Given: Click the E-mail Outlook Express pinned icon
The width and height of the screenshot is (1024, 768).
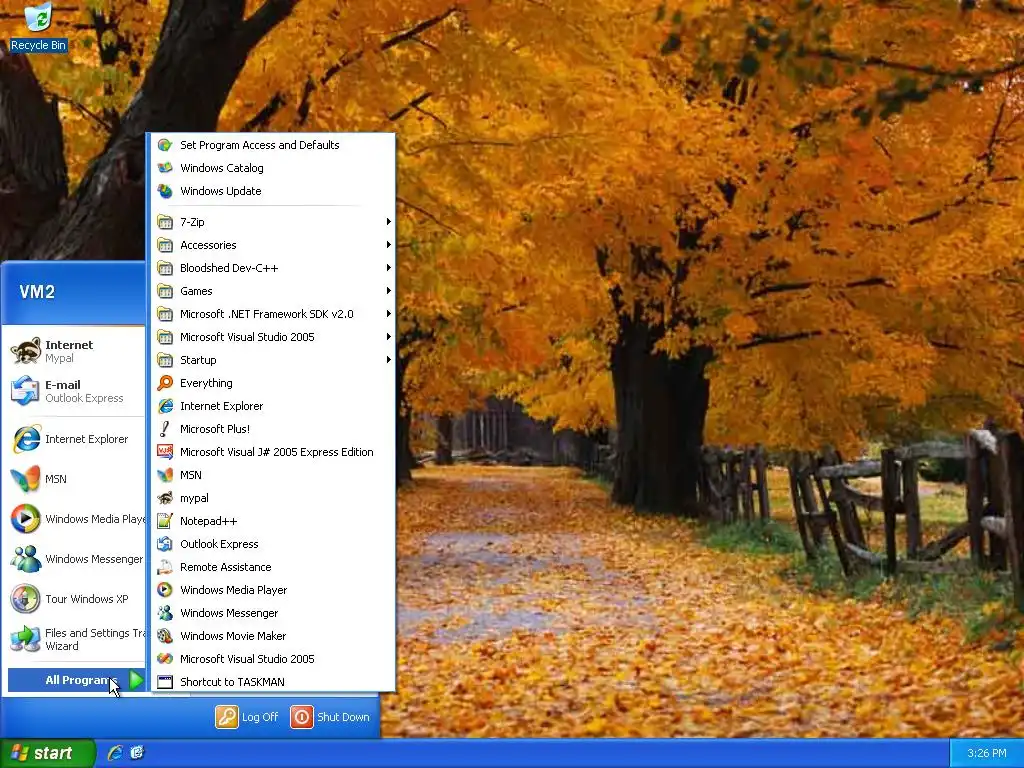Looking at the screenshot, I should (25, 391).
